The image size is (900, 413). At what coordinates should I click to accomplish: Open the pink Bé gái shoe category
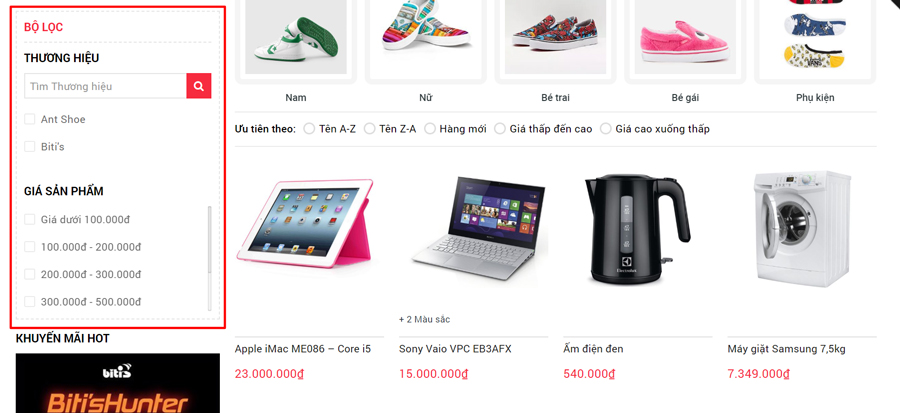(685, 37)
